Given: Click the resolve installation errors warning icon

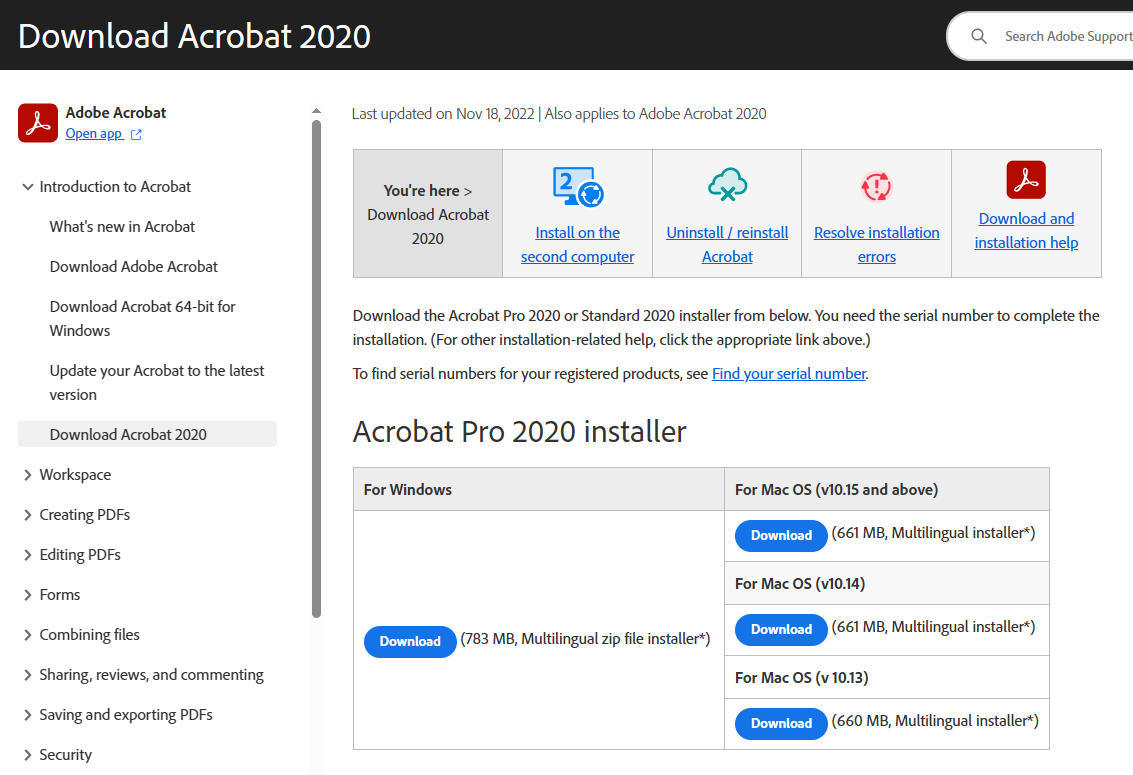Looking at the screenshot, I should [x=876, y=186].
